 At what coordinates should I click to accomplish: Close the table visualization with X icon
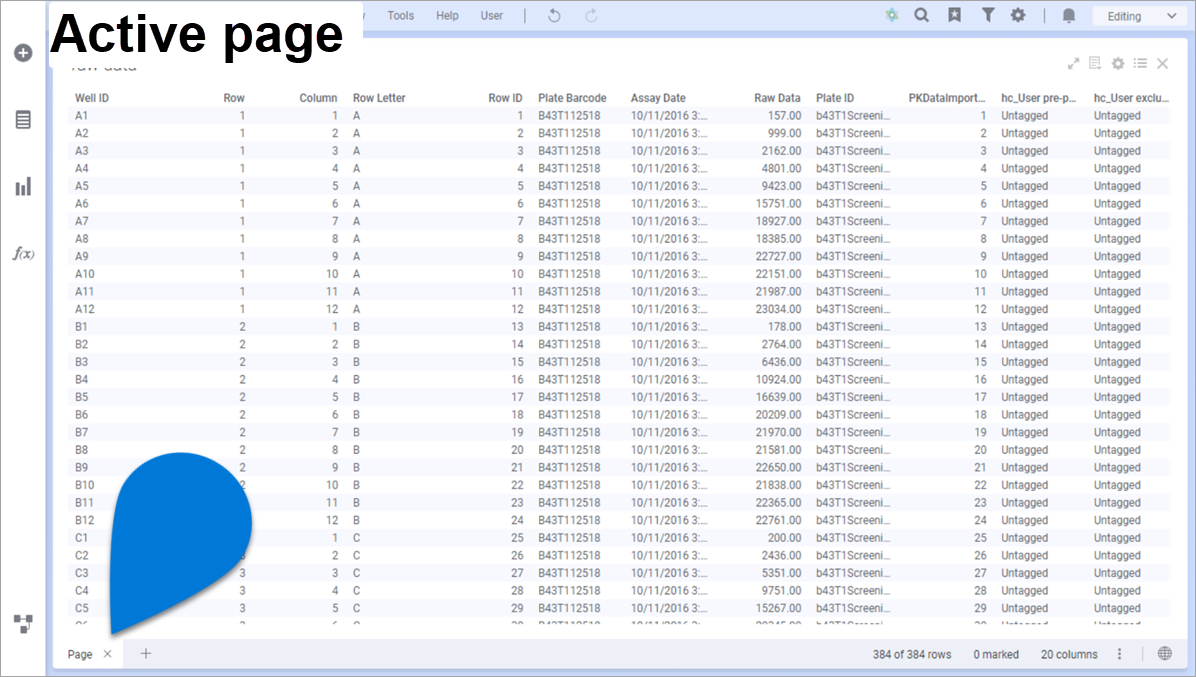[x=1162, y=63]
